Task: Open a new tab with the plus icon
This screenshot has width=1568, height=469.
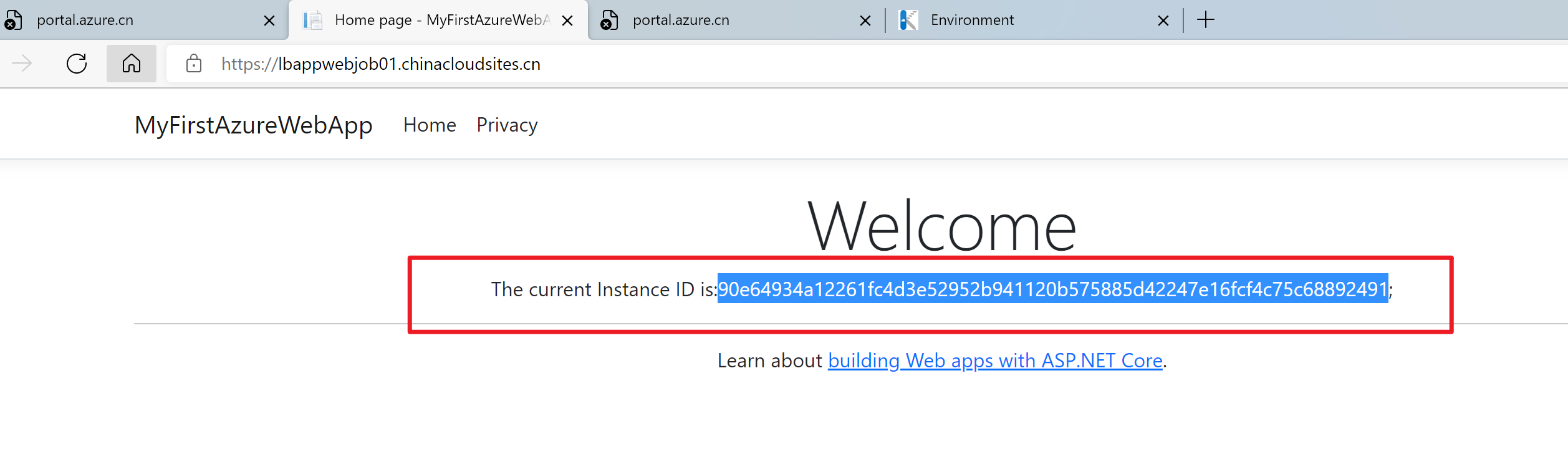Action: 1206,20
